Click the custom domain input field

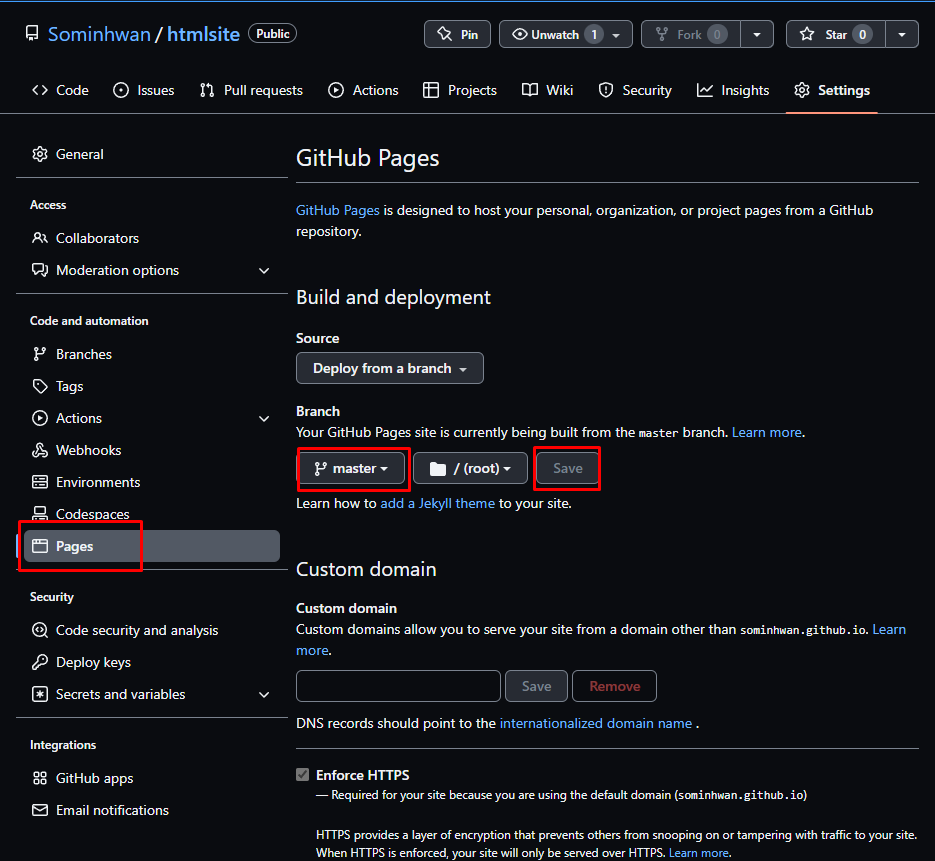398,686
